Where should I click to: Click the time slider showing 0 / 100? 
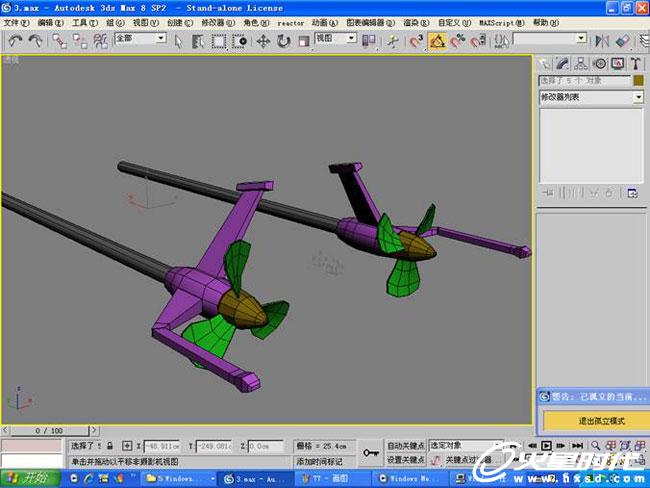point(49,430)
